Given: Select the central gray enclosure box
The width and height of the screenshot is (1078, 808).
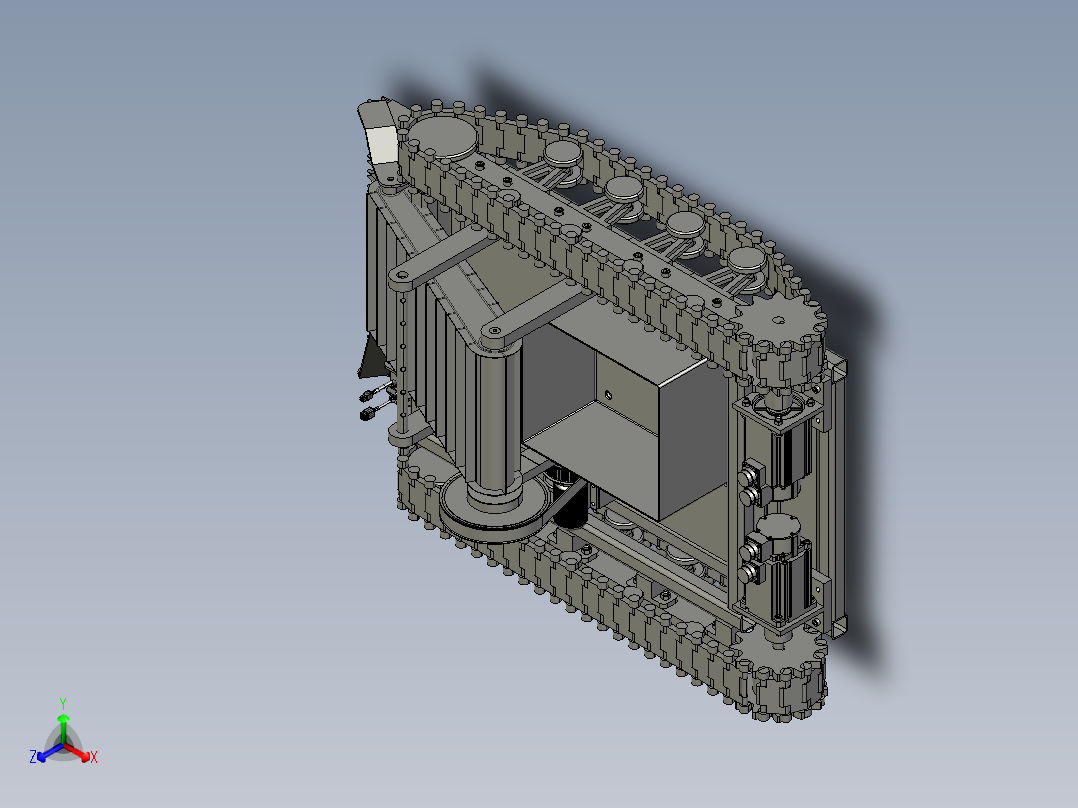Looking at the screenshot, I should 627,413.
